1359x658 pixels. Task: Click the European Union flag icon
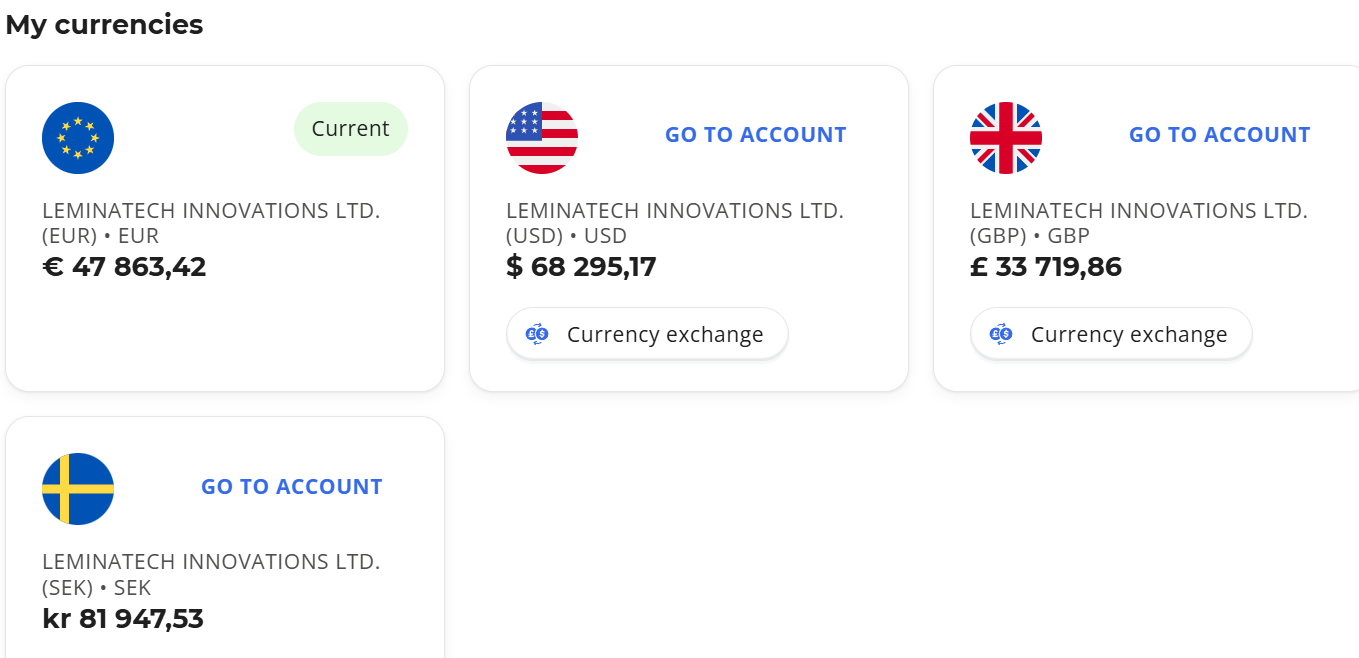tap(78, 138)
